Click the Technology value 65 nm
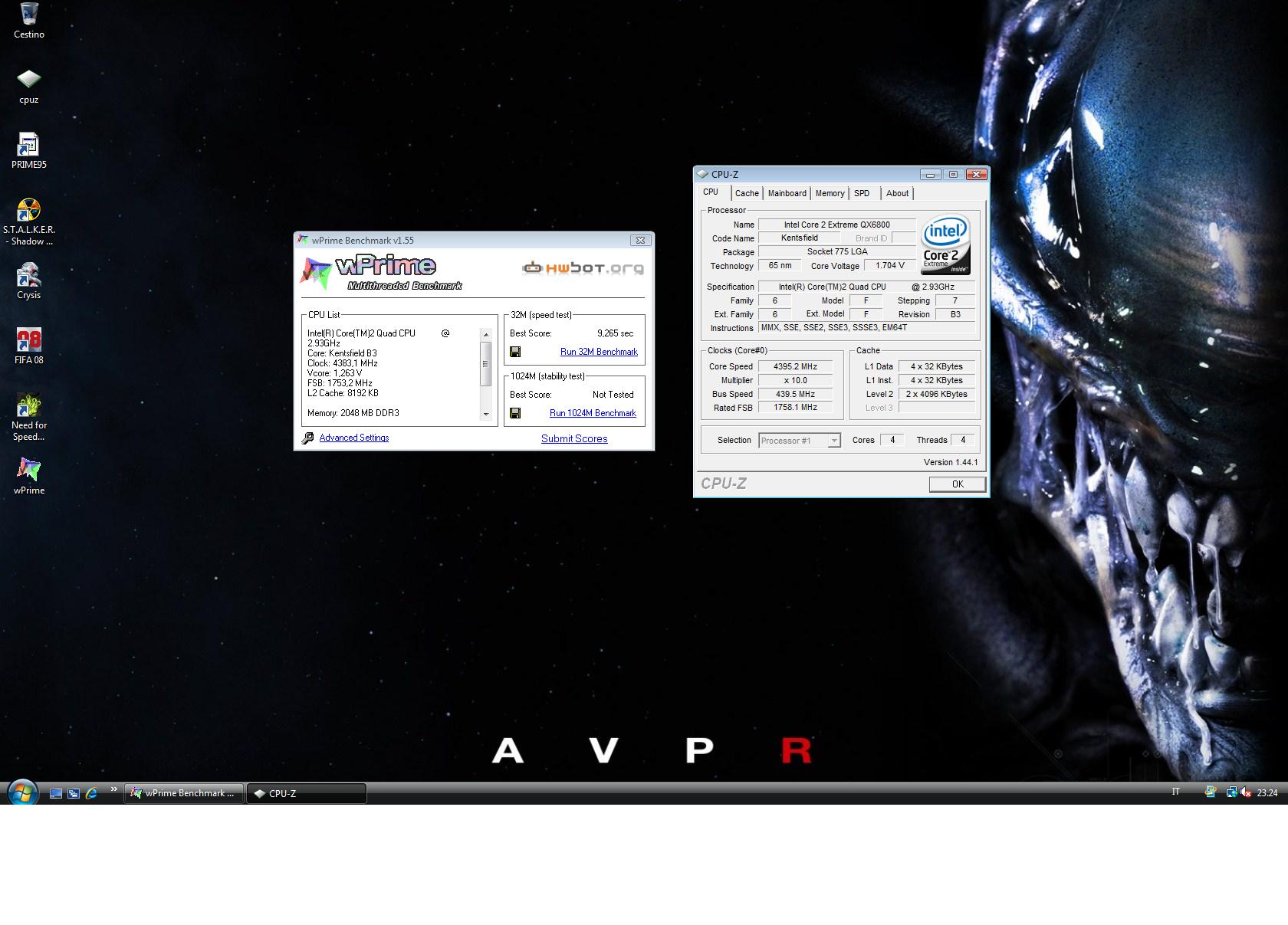1288x925 pixels. tap(780, 265)
